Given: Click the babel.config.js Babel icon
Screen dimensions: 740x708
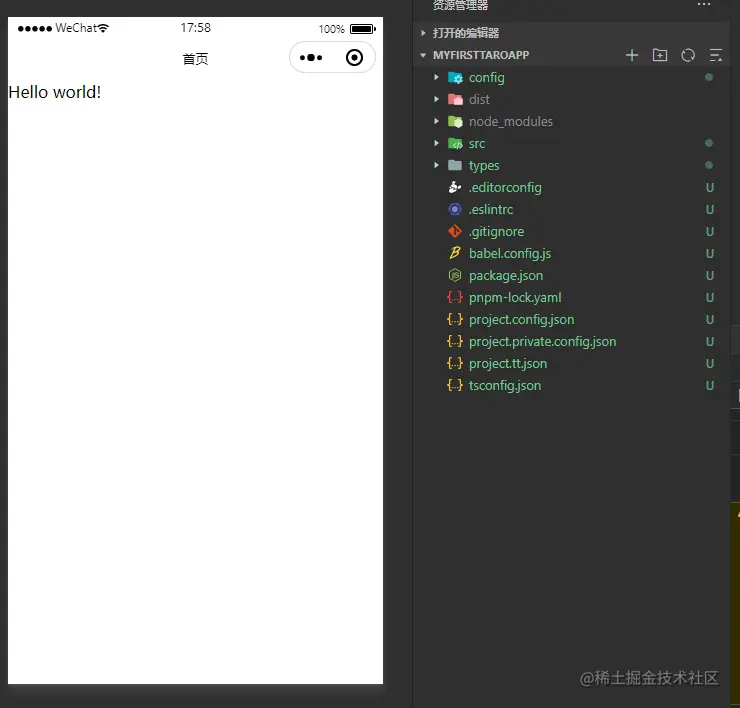Looking at the screenshot, I should pyautogui.click(x=455, y=253).
